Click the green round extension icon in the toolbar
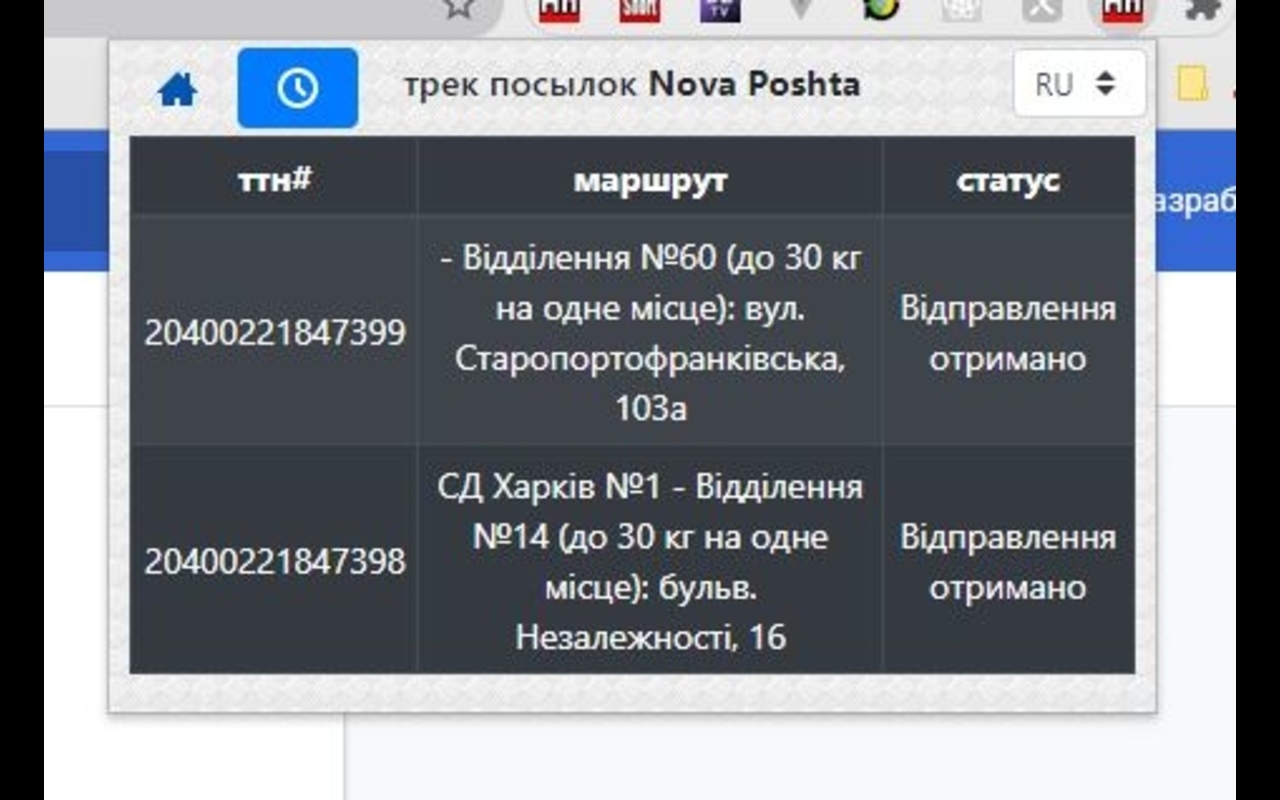Image resolution: width=1280 pixels, height=800 pixels. (x=882, y=8)
